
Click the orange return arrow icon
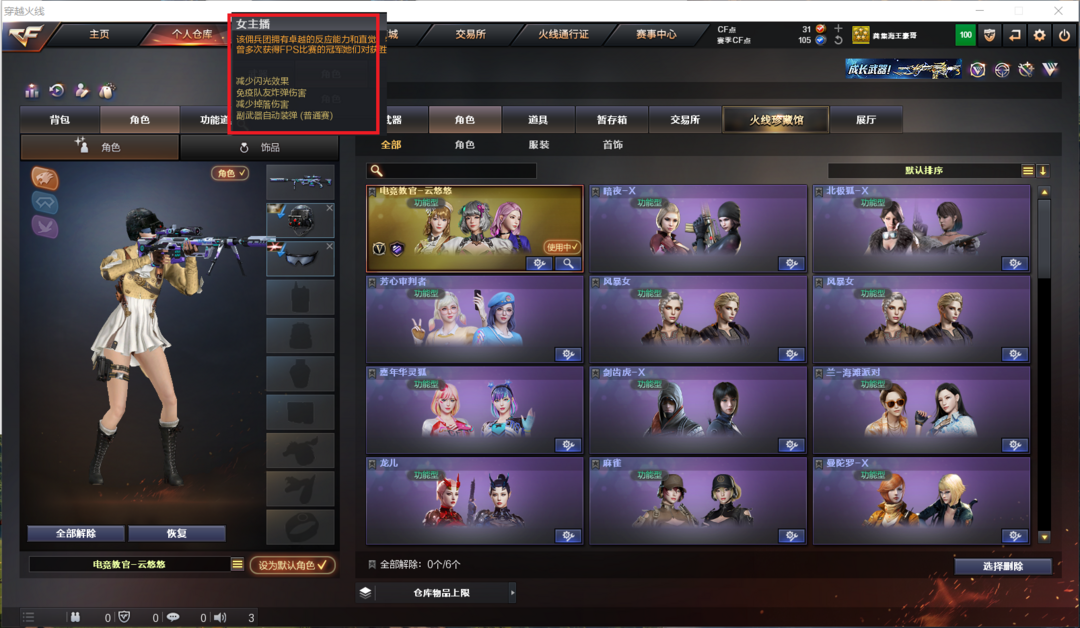(x=1015, y=35)
